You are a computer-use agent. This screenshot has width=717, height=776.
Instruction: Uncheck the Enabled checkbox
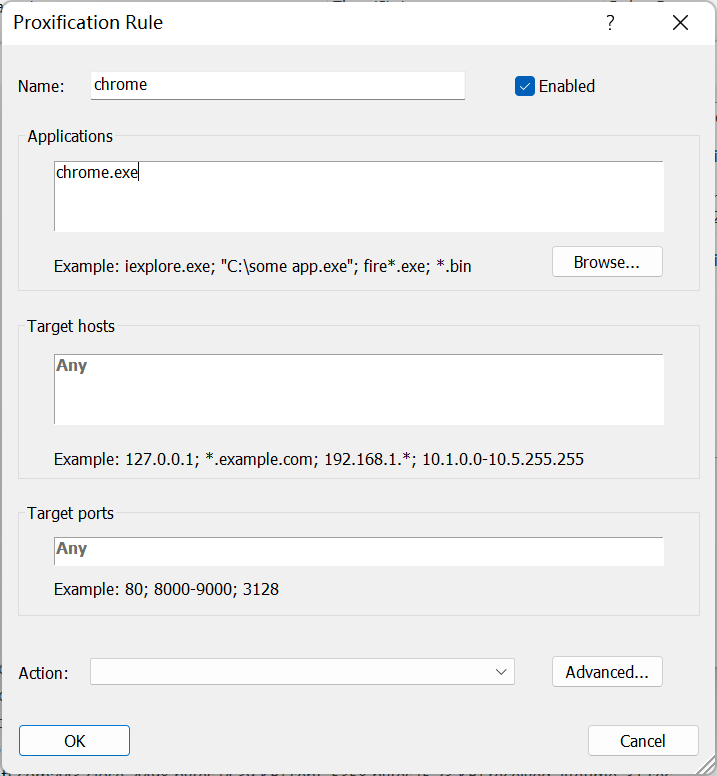coord(525,86)
